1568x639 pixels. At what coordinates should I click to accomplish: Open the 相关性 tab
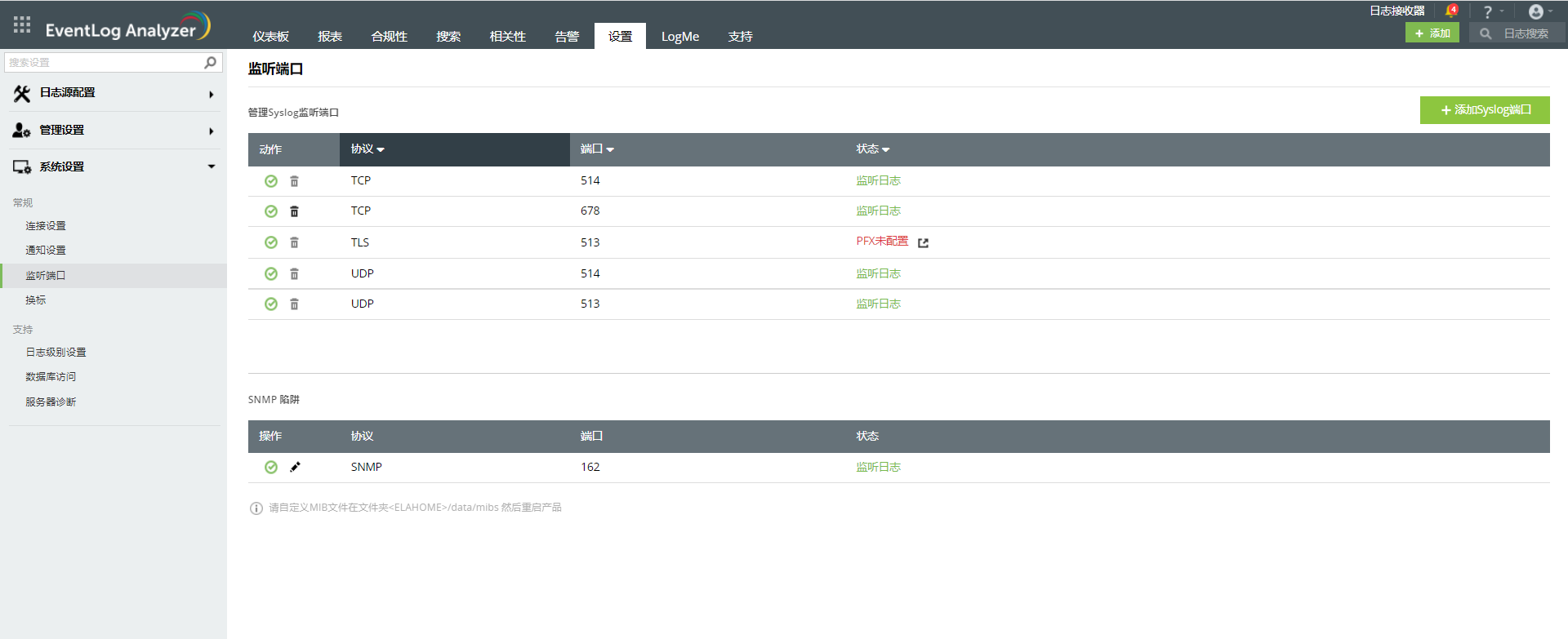[507, 36]
